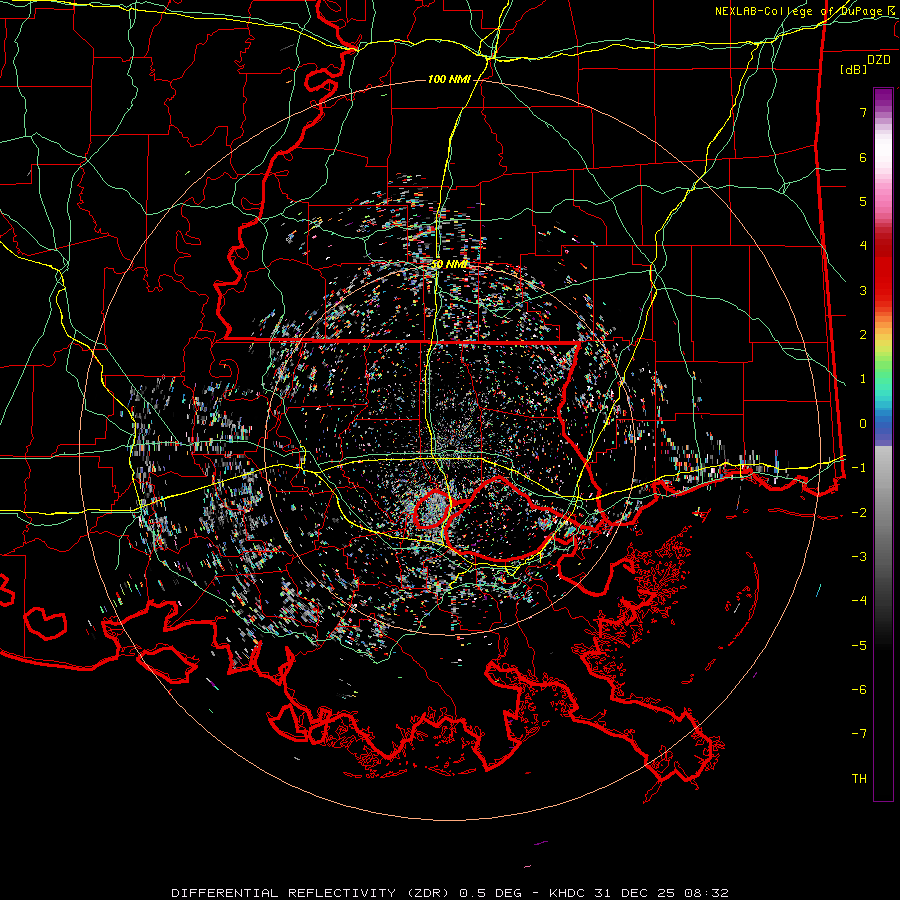Click the KHDC radar site identifier
900x900 pixels.
pyautogui.click(x=565, y=893)
